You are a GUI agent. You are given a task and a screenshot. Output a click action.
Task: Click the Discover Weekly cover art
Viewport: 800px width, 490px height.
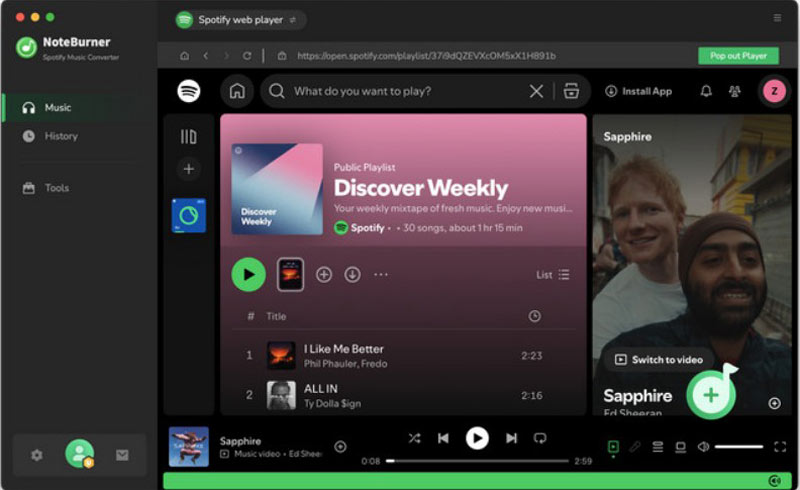tap(277, 189)
